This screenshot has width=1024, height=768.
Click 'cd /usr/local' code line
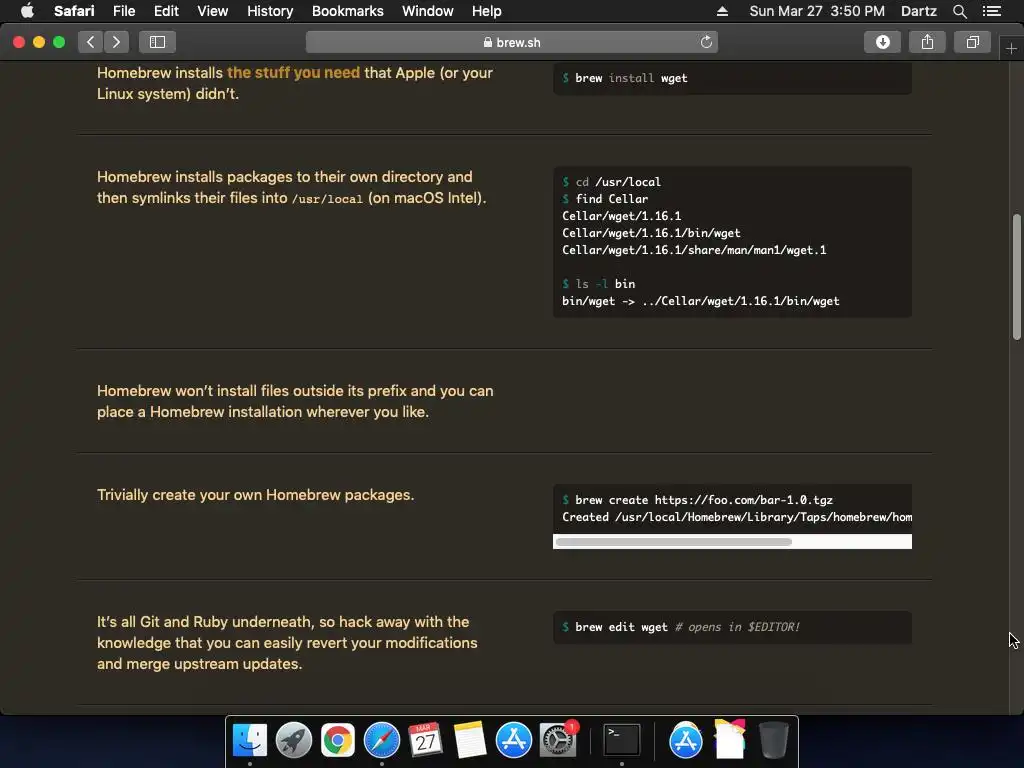612,182
